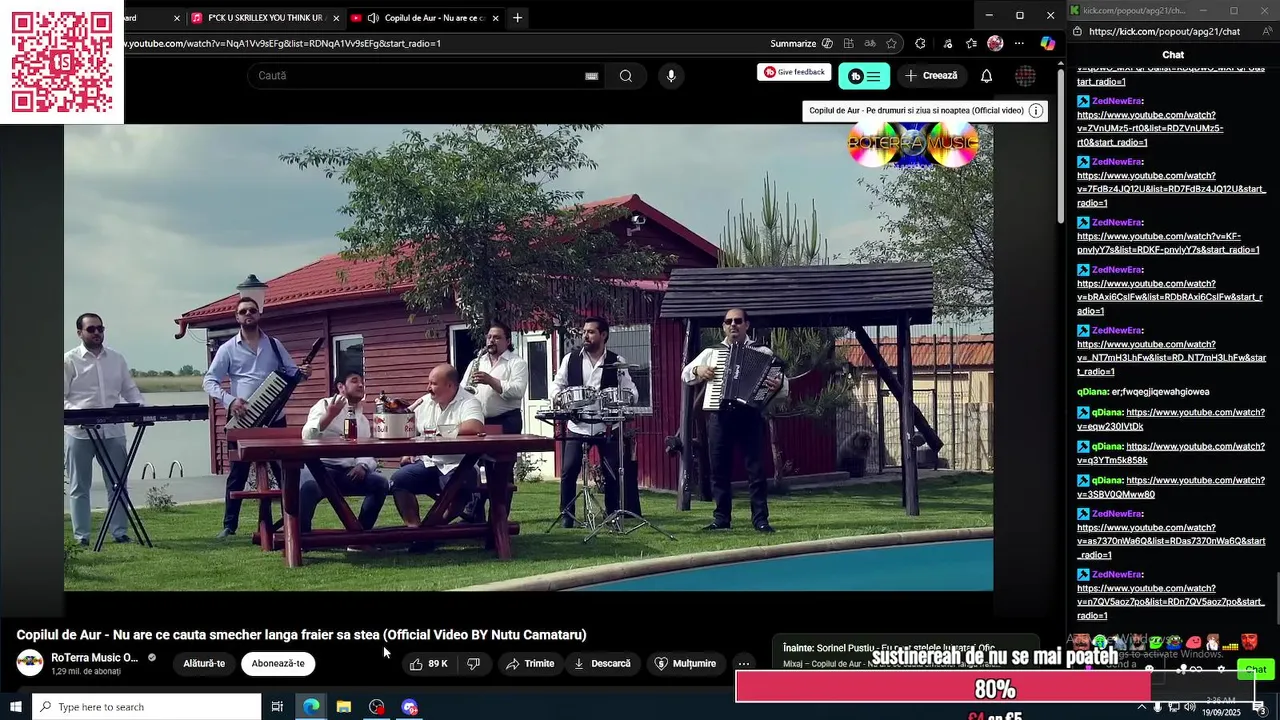Click qDiana username on er;fwqegjiqewahgiowea message
The height and width of the screenshot is (720, 1280).
(1093, 392)
